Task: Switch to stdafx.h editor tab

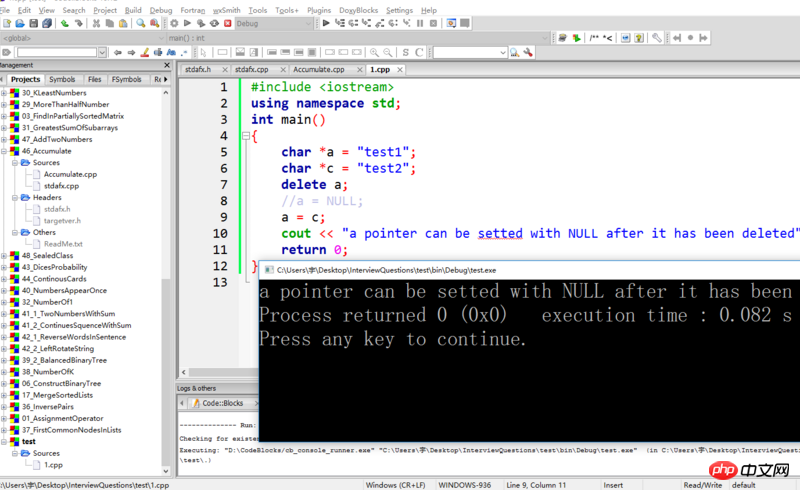Action: 198,69
